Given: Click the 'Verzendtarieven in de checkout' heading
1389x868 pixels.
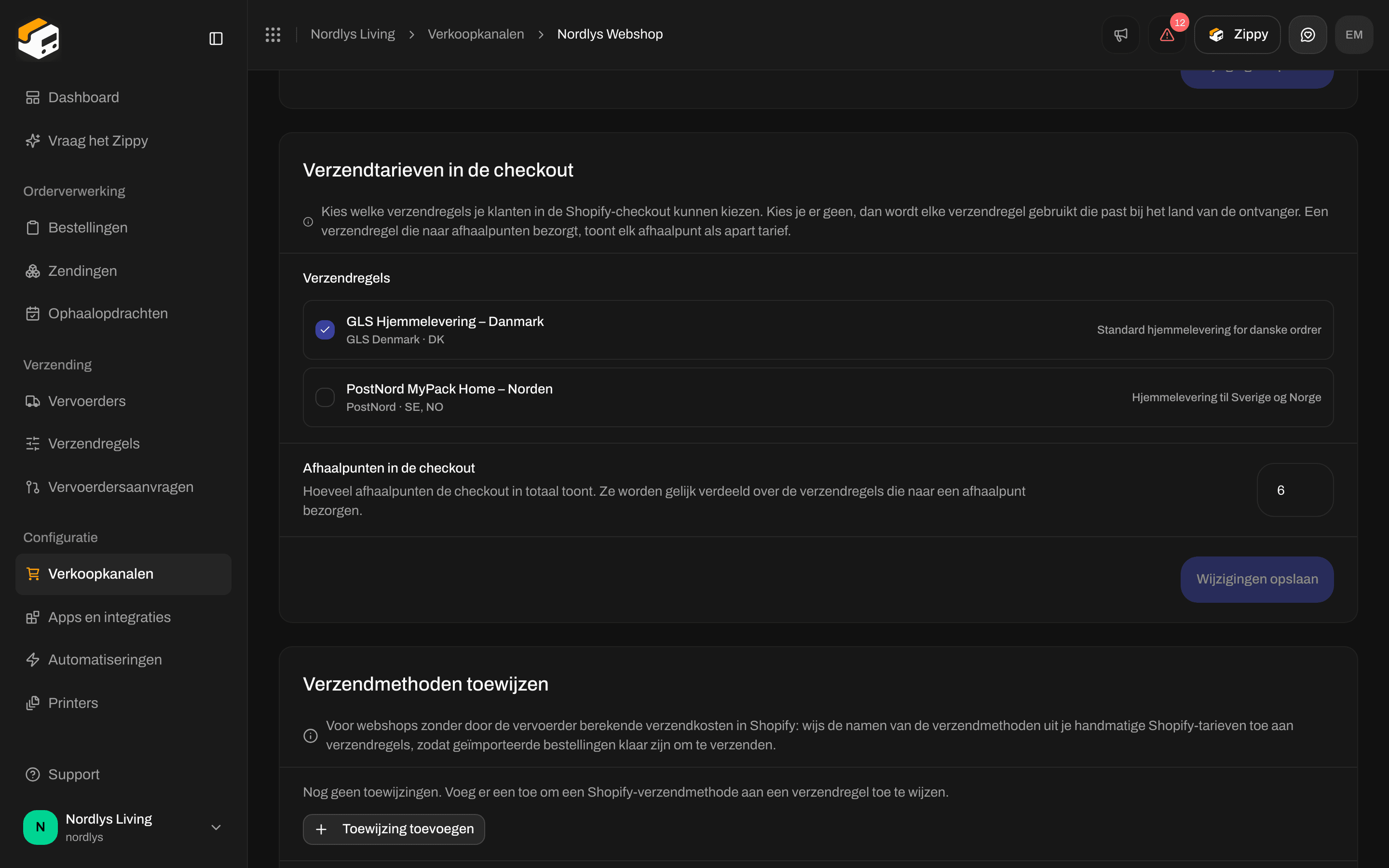Looking at the screenshot, I should coord(438,170).
